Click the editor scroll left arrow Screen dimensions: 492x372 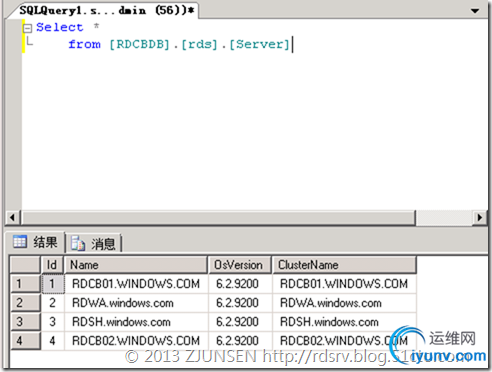coord(12,218)
